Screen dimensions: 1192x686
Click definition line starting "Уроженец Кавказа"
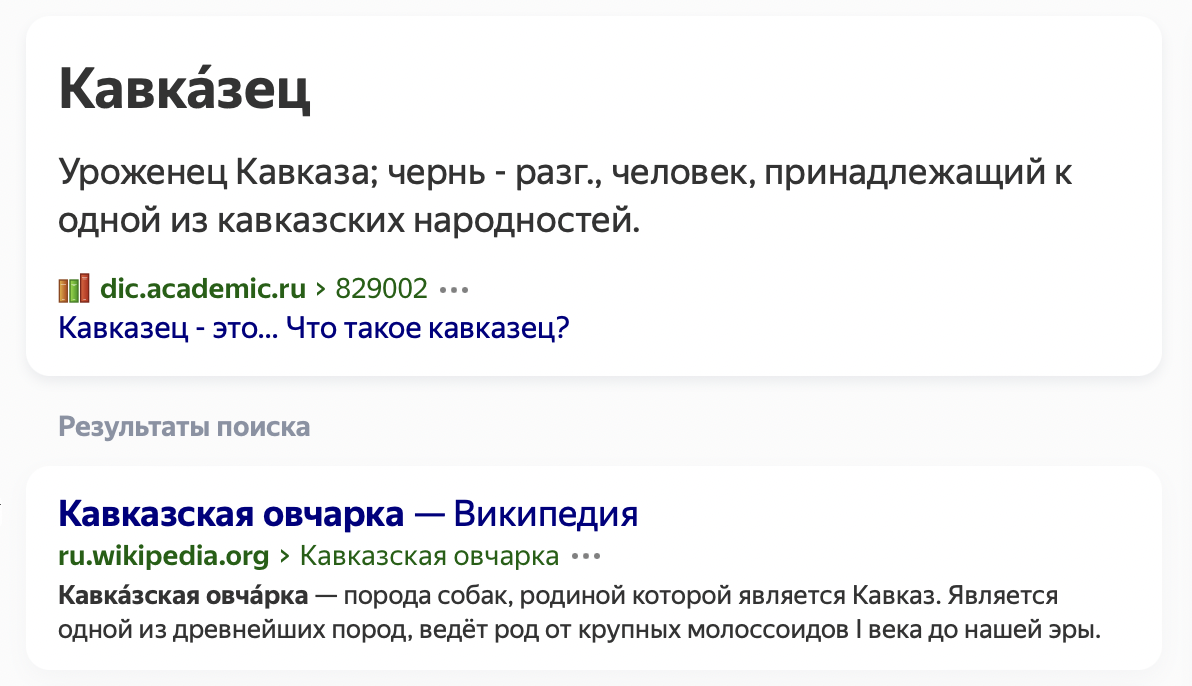coord(565,173)
